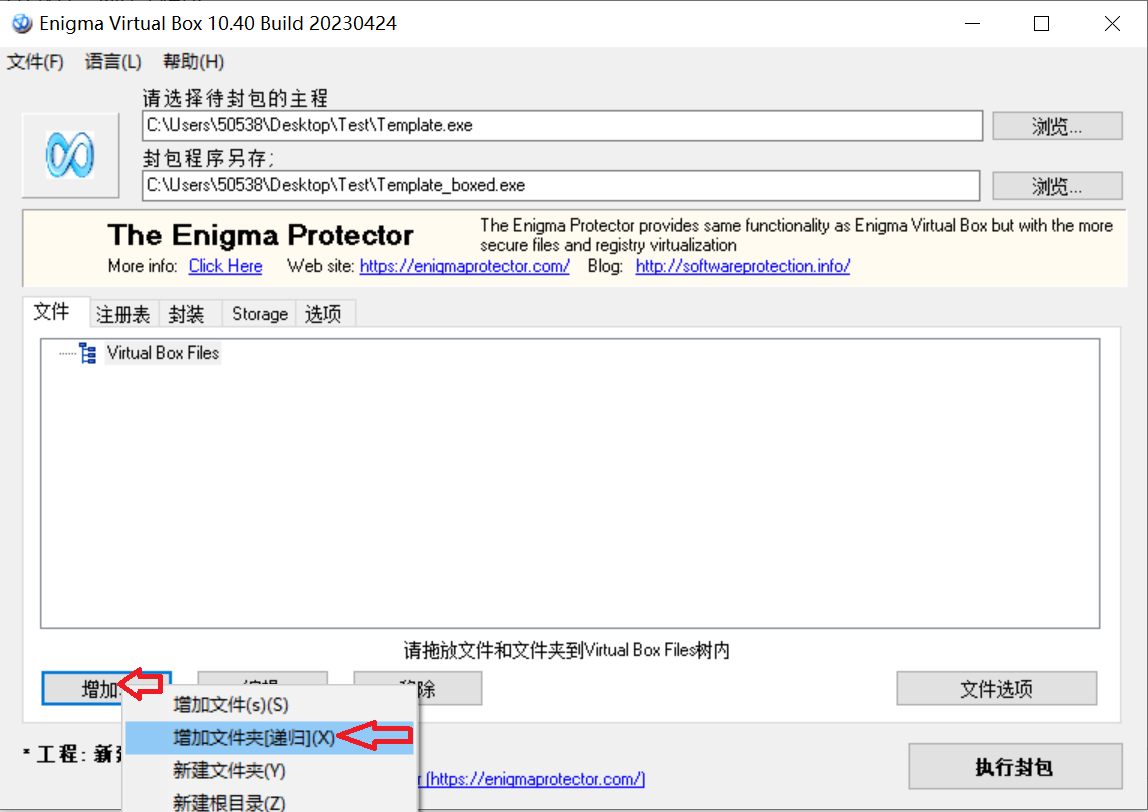Click the Enigma Virtual Box title bar icon
This screenshot has width=1148, height=812.
point(22,23)
